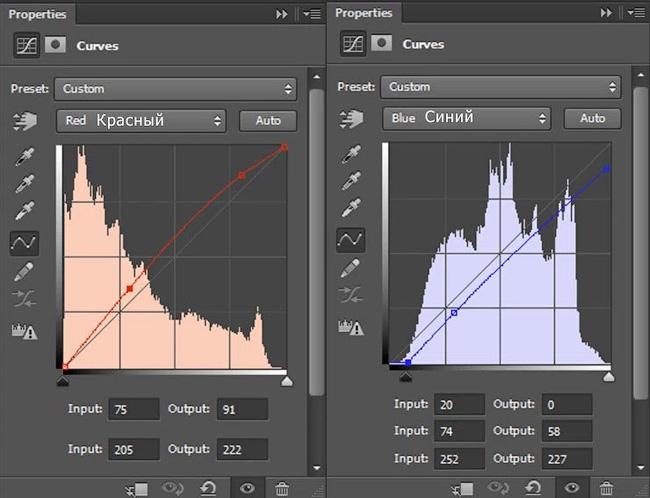The height and width of the screenshot is (498, 650).
Task: Open the Red channel dropdown
Action: (141, 121)
